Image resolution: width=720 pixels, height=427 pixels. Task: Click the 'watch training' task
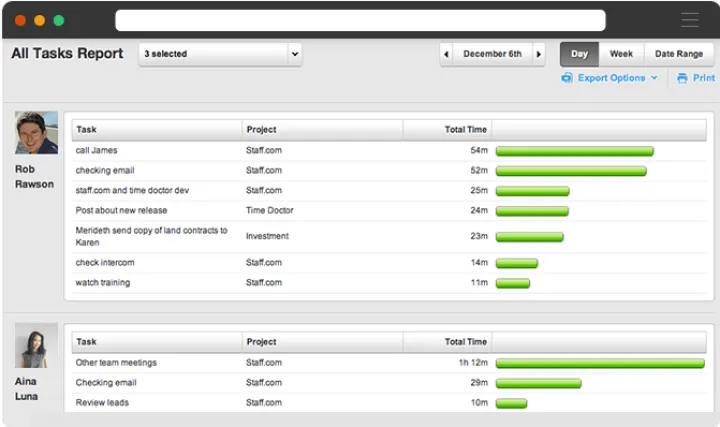pos(102,282)
